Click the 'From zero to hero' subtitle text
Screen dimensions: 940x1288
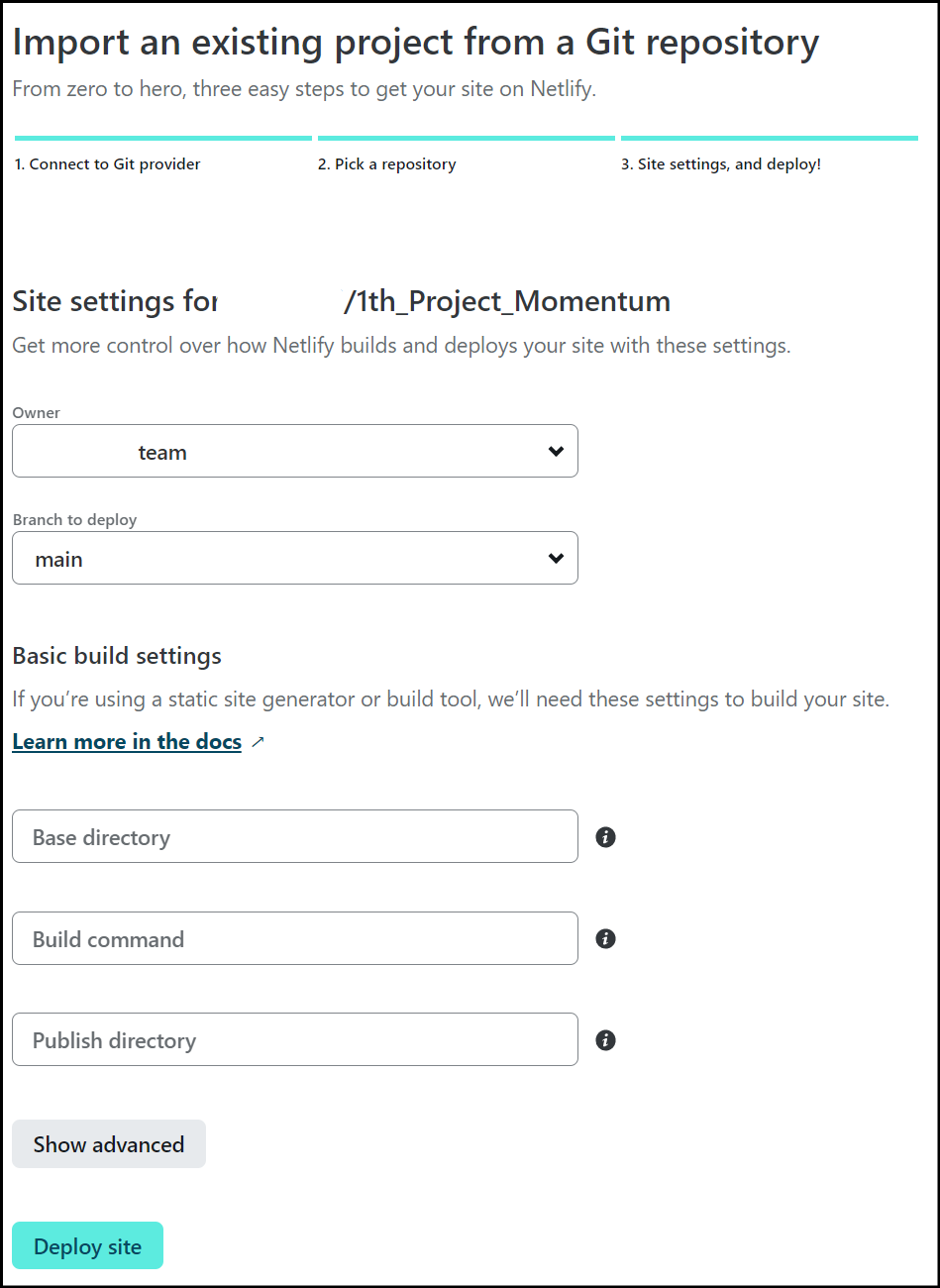[304, 89]
